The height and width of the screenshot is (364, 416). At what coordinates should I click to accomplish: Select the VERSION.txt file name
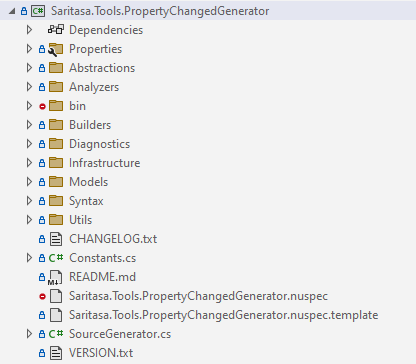pos(101,353)
